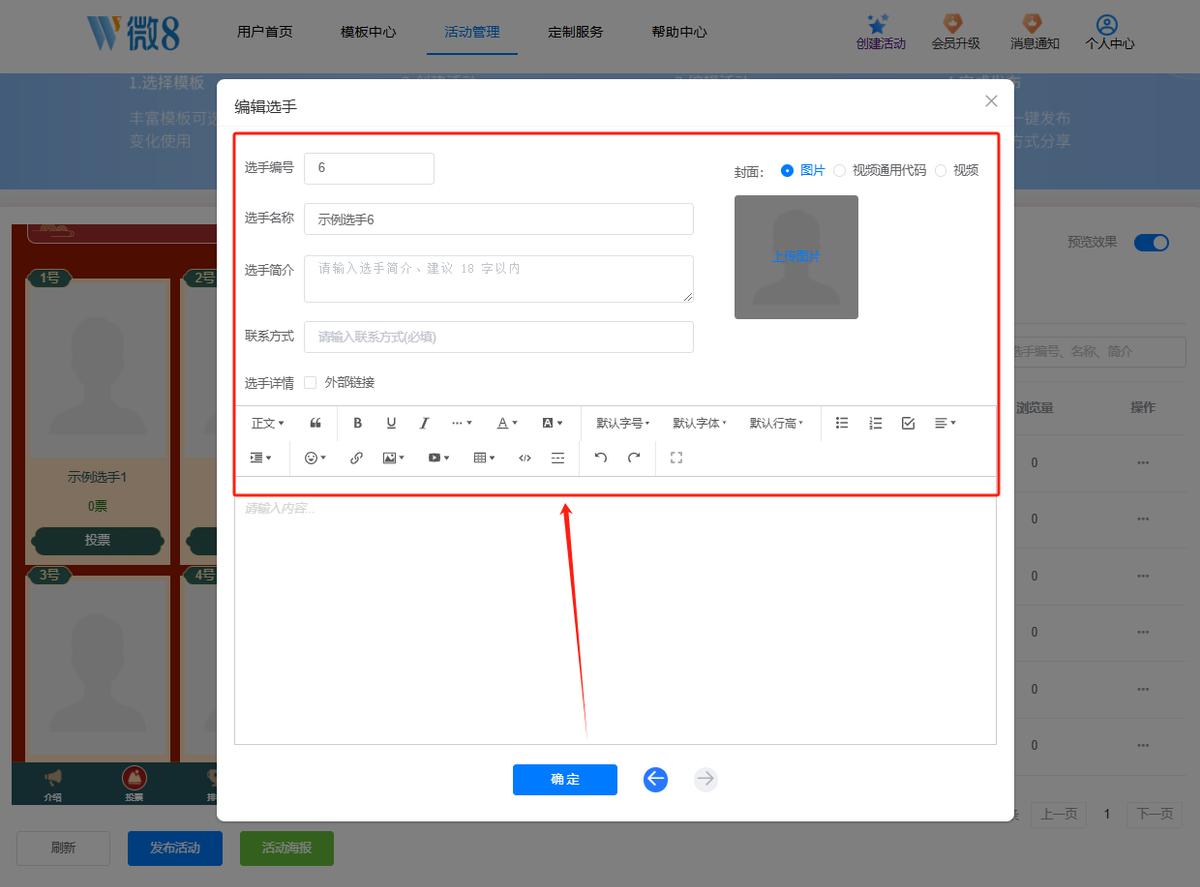Viewport: 1200px width, 887px height.
Task: Apply underline formatting
Action: (x=391, y=423)
